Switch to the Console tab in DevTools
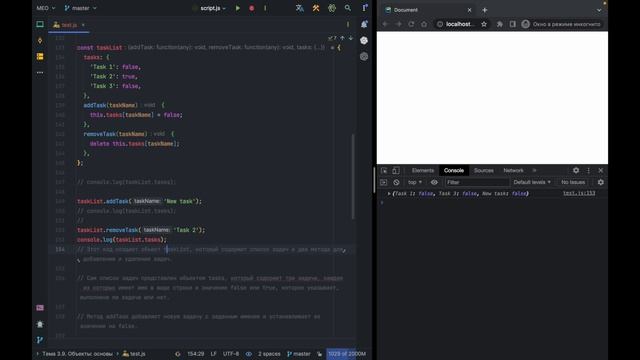Screen dimensions: 640x360 454,170
